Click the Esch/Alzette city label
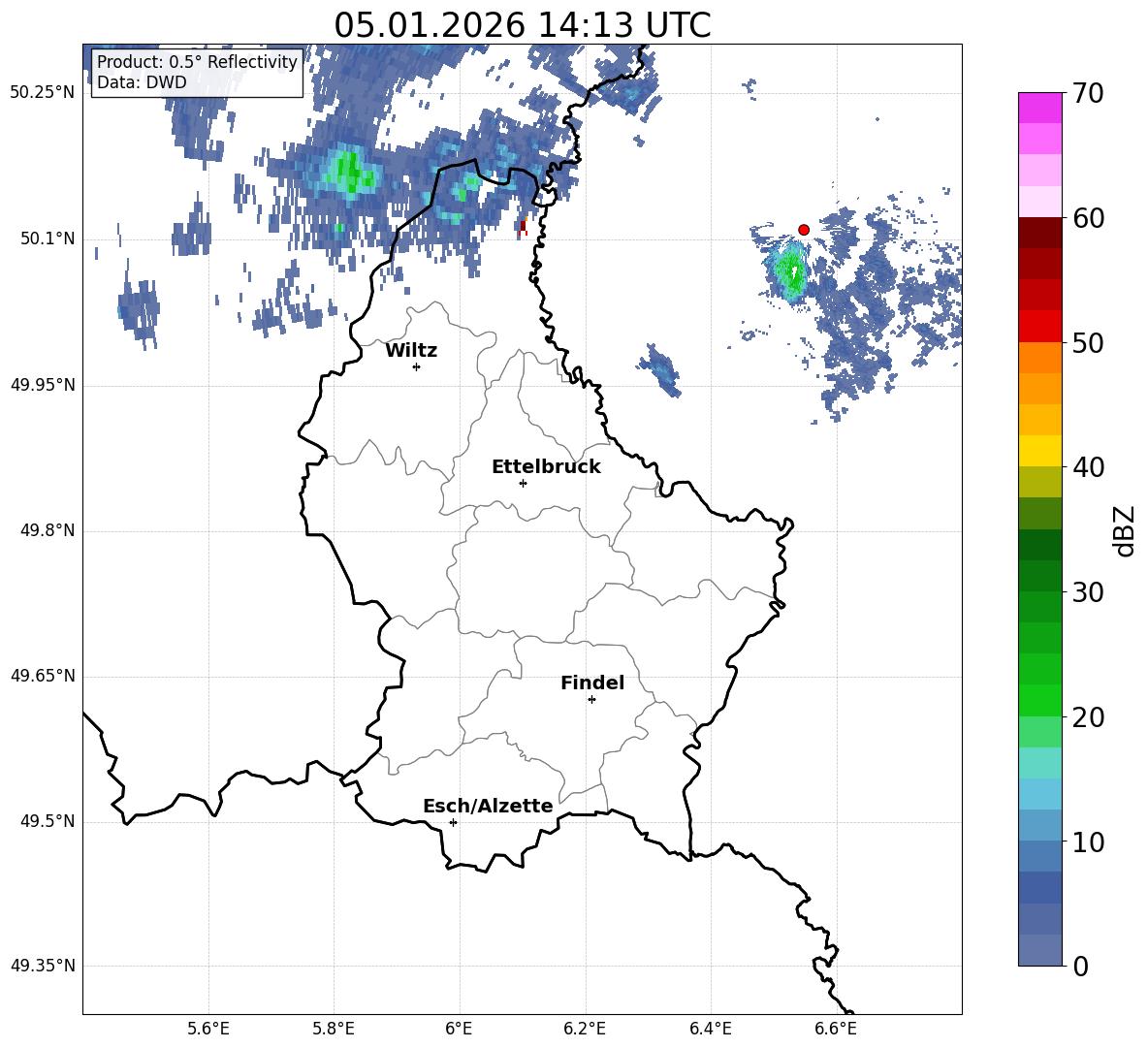1148x1048 pixels. click(488, 806)
